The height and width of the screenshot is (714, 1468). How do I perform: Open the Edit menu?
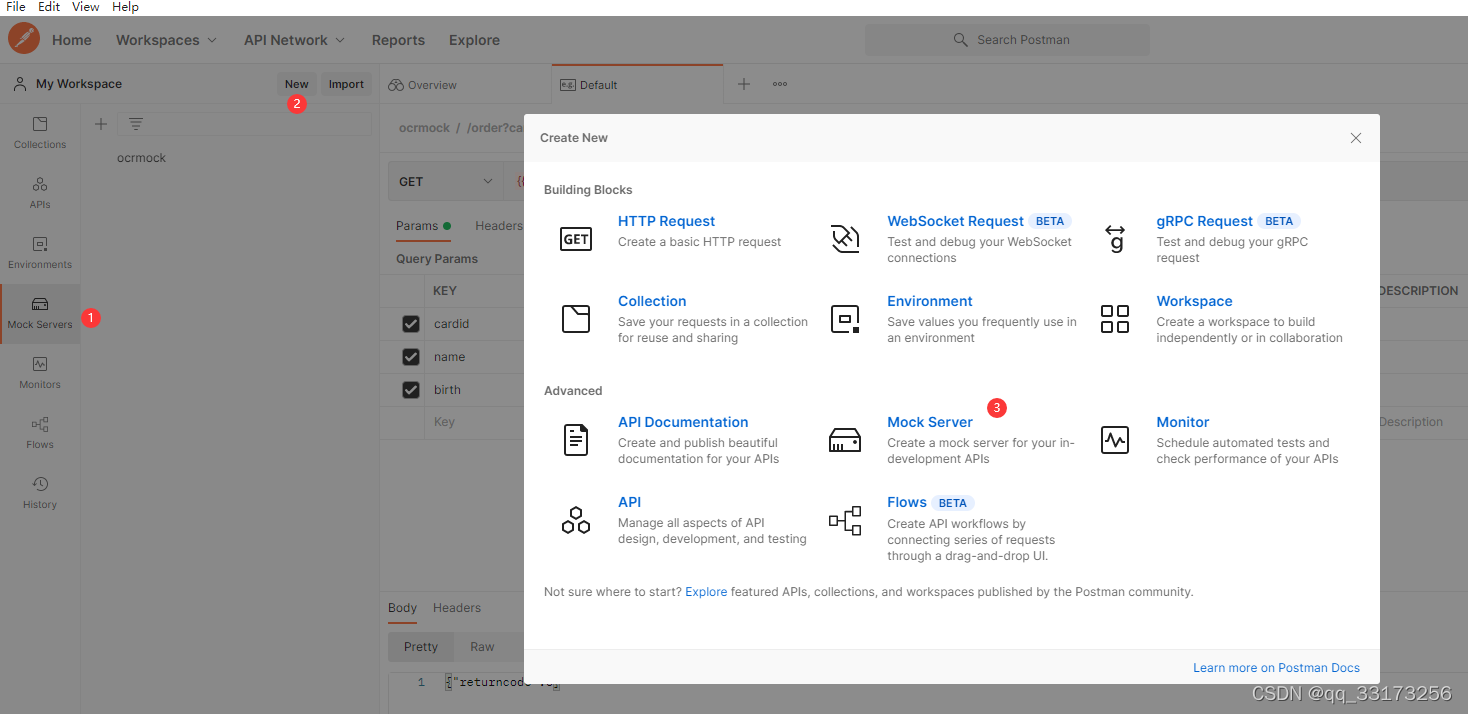point(49,7)
